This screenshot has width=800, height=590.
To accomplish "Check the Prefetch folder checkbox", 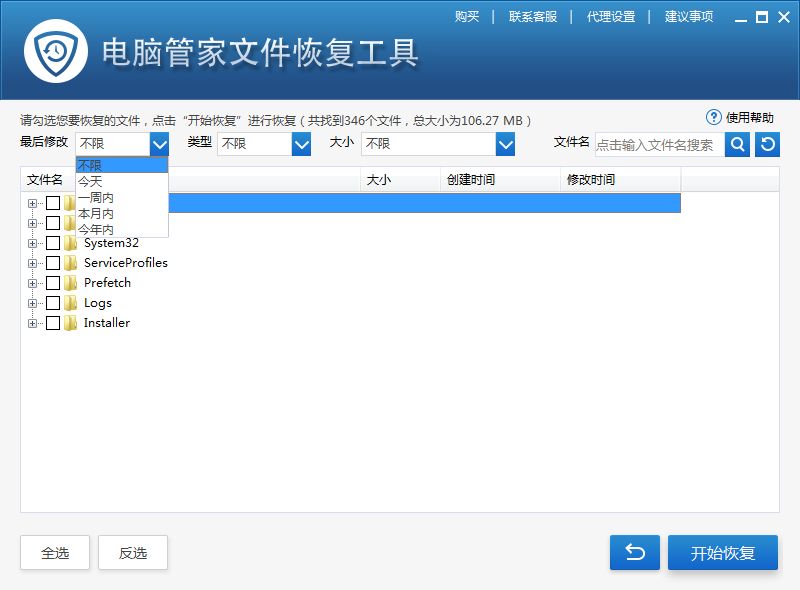I will coord(53,283).
